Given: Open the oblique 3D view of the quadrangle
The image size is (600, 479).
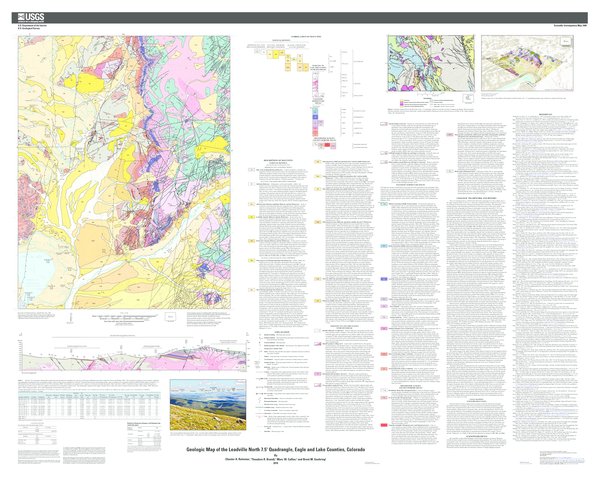Looking at the screenshot, I should (x=527, y=63).
